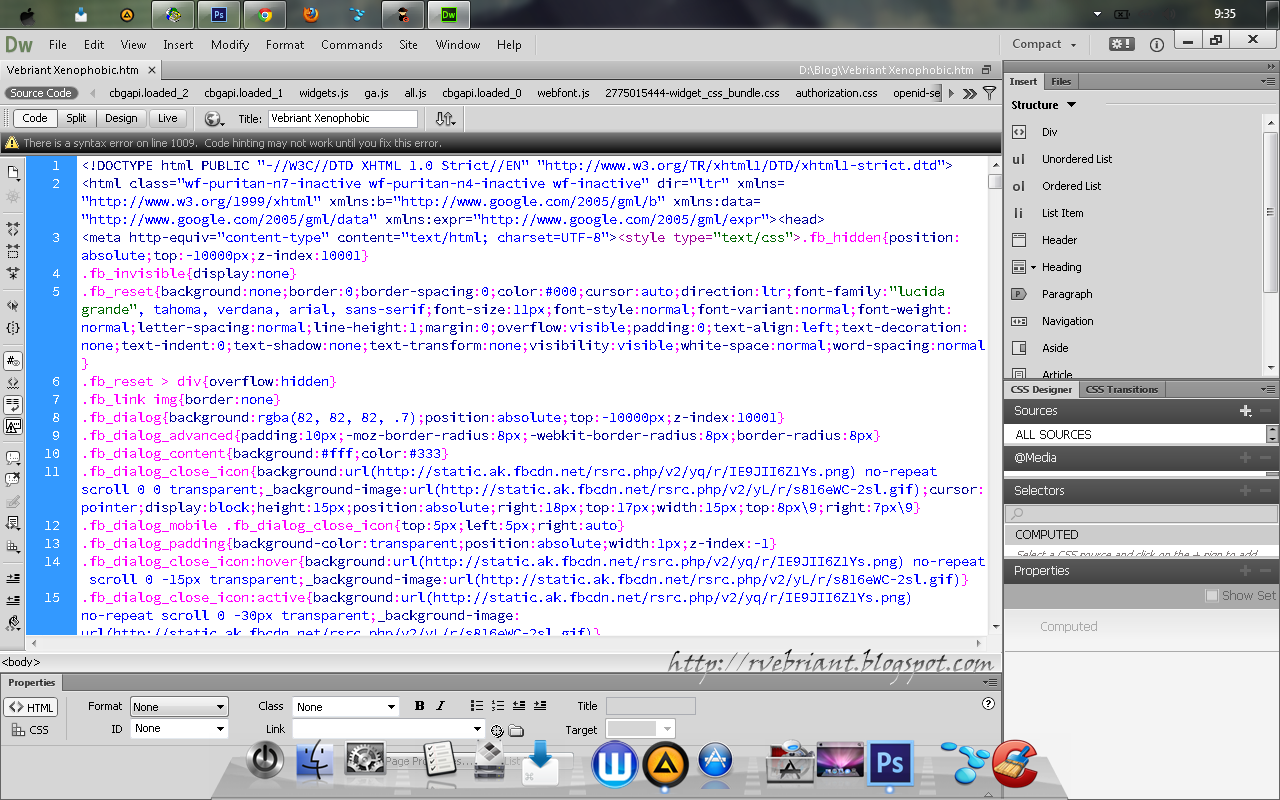Screen dimensions: 1280x800
Task: Insert a Navigation element
Action: [x=1067, y=321]
